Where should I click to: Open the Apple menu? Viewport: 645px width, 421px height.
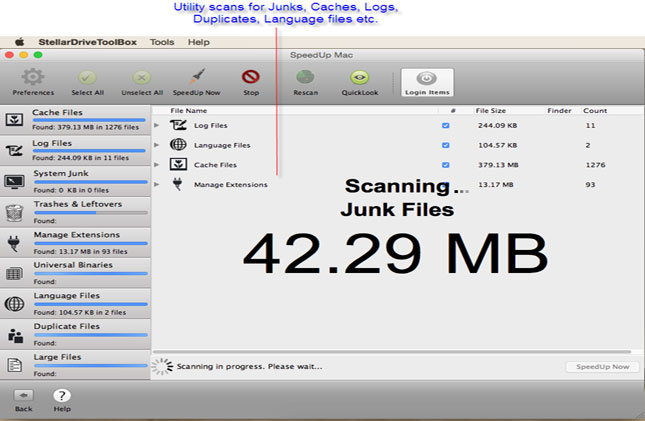pos(20,42)
